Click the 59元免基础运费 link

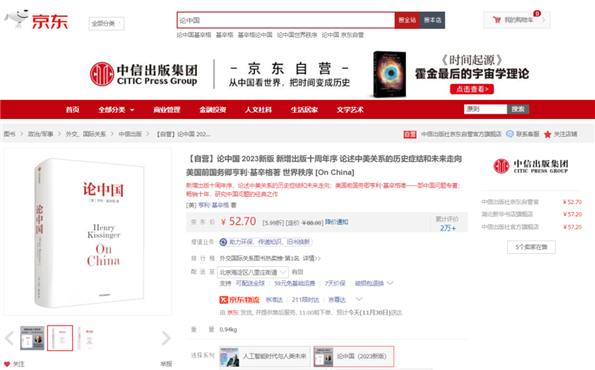point(295,283)
